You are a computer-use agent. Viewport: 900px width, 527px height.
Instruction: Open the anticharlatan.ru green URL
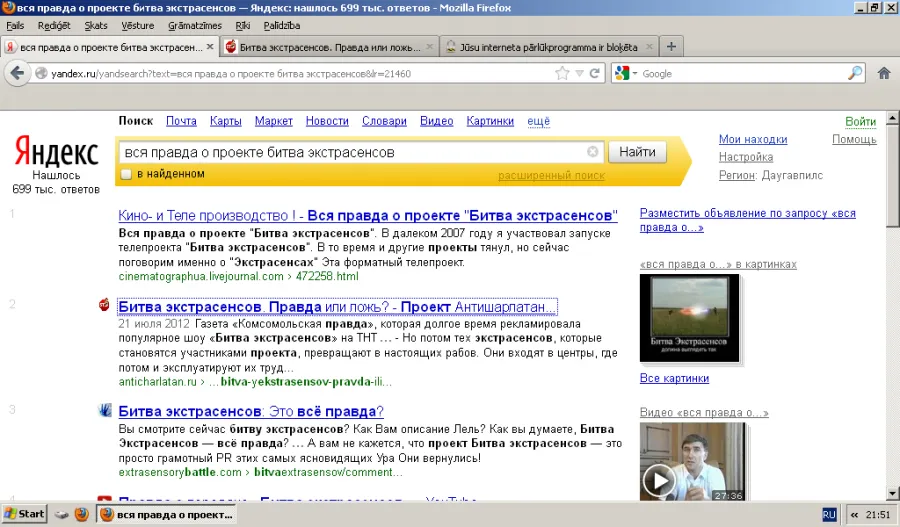(255, 382)
